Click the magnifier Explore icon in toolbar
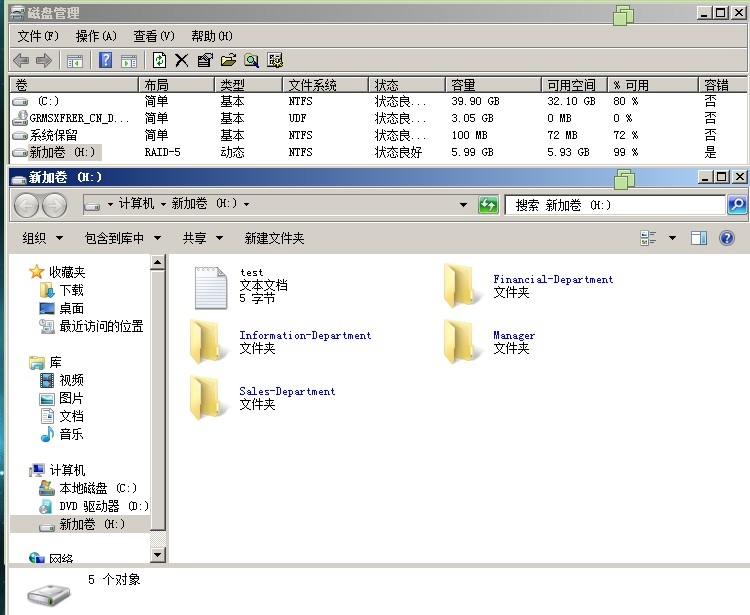 252,60
